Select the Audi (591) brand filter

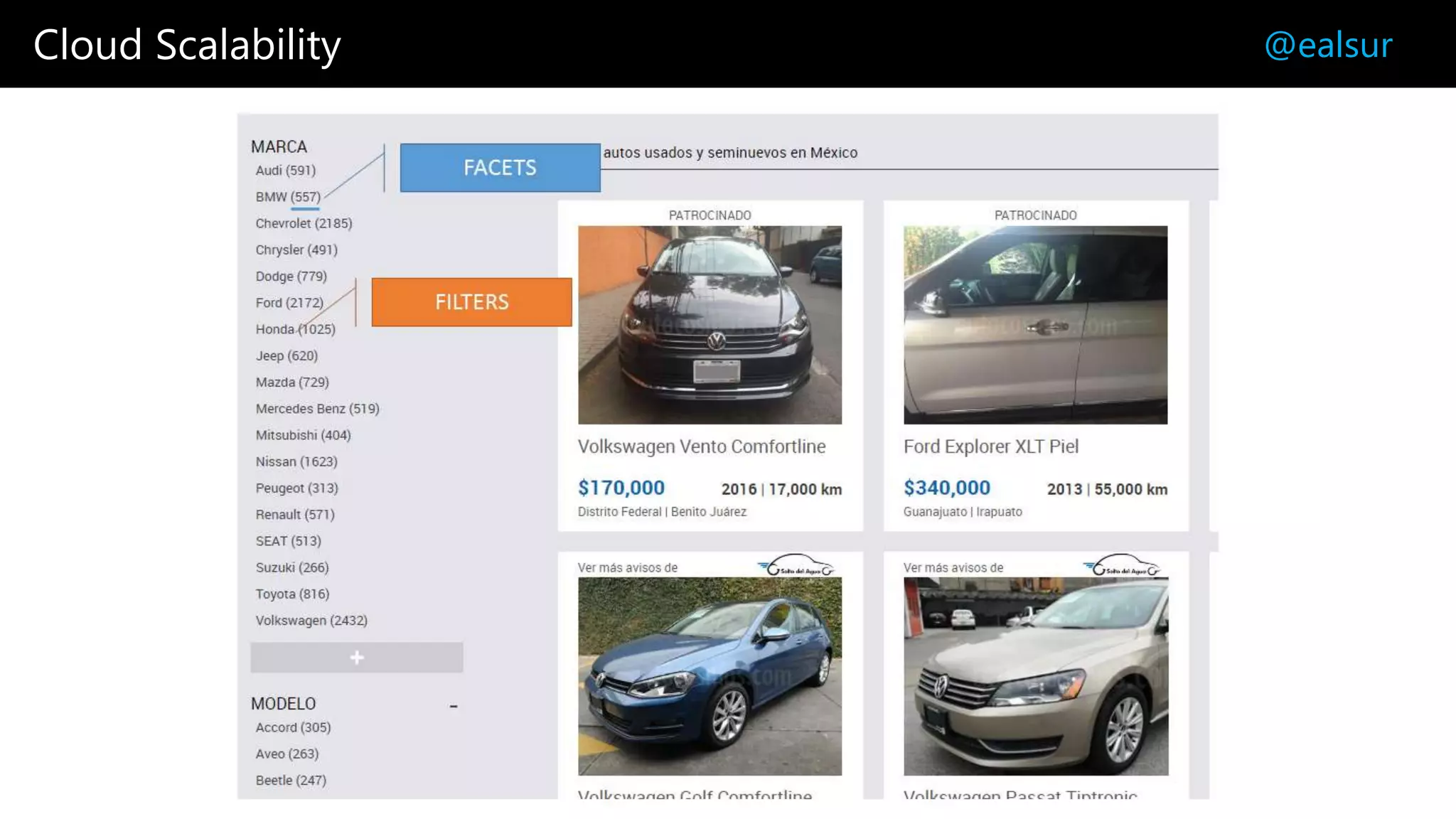[286, 171]
